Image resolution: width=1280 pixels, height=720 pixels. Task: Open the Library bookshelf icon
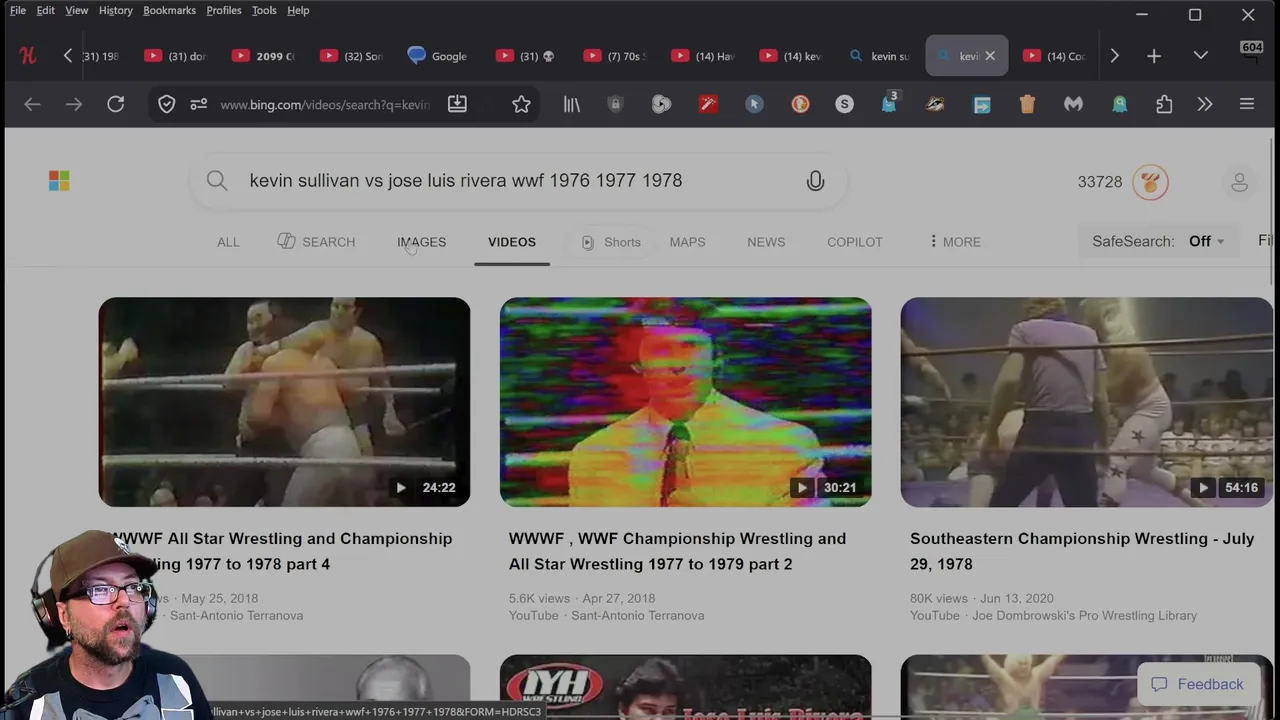click(x=572, y=104)
